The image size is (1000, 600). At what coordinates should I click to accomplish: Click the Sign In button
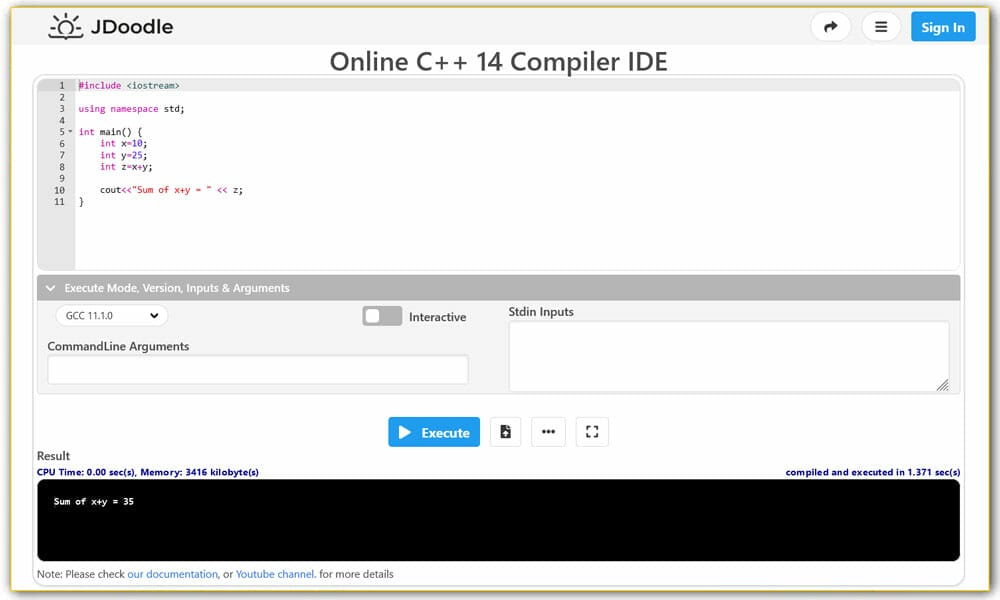click(943, 26)
